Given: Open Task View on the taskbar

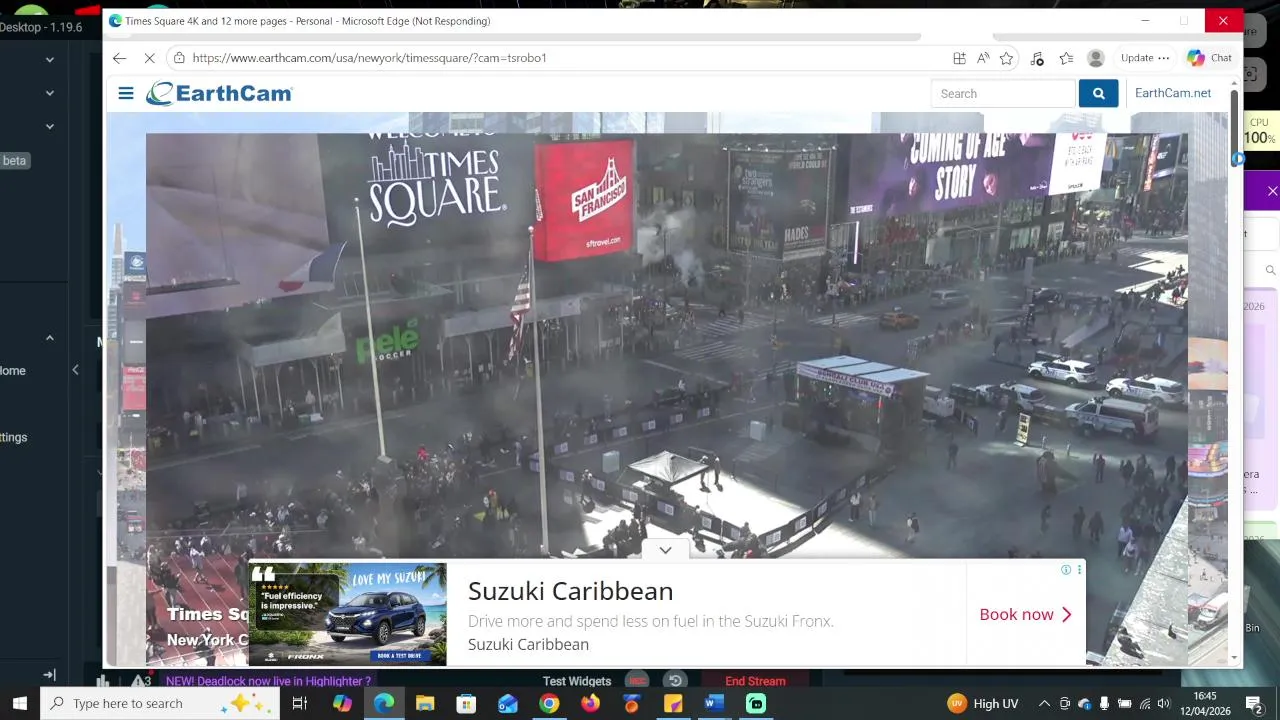Looking at the screenshot, I should click(299, 703).
